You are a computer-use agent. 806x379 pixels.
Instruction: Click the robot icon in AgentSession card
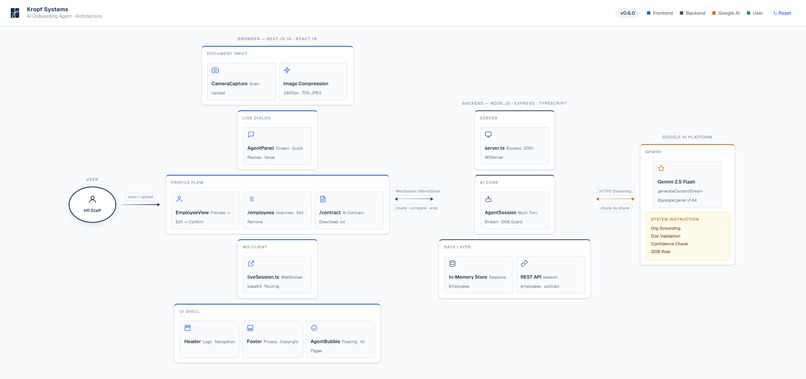coord(488,199)
